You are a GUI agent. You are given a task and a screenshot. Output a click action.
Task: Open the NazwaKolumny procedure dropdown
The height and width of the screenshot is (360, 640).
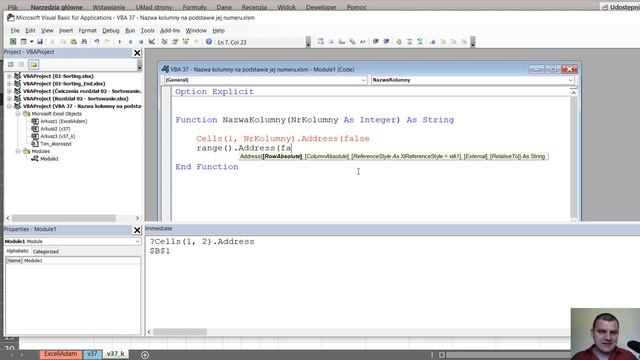coord(571,80)
